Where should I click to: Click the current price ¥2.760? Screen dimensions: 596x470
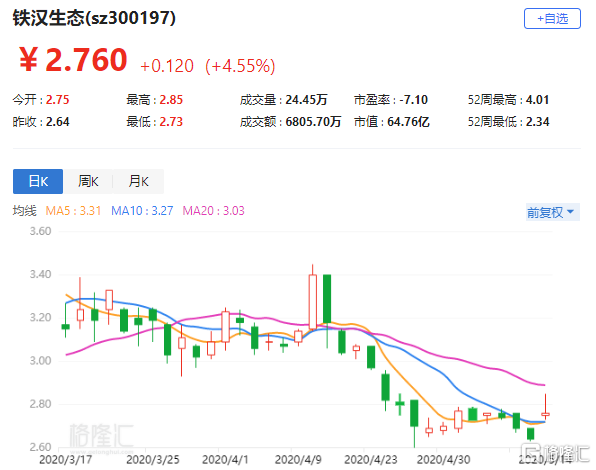[x=73, y=60]
